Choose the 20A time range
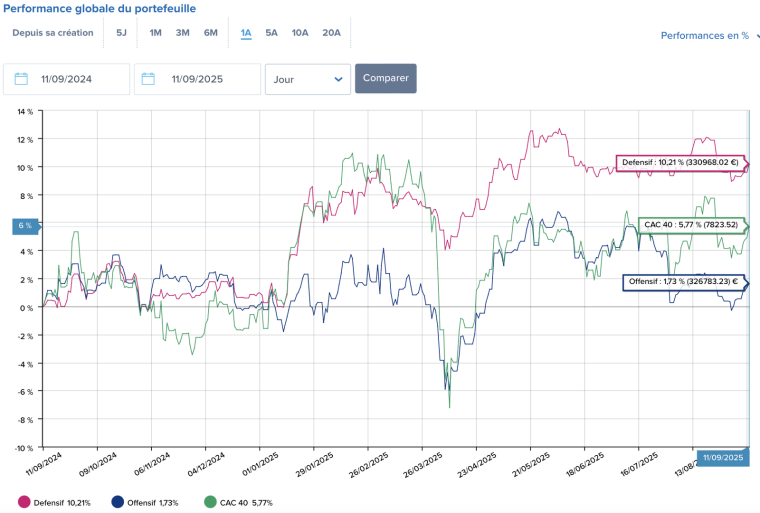760x513 pixels. [331, 33]
